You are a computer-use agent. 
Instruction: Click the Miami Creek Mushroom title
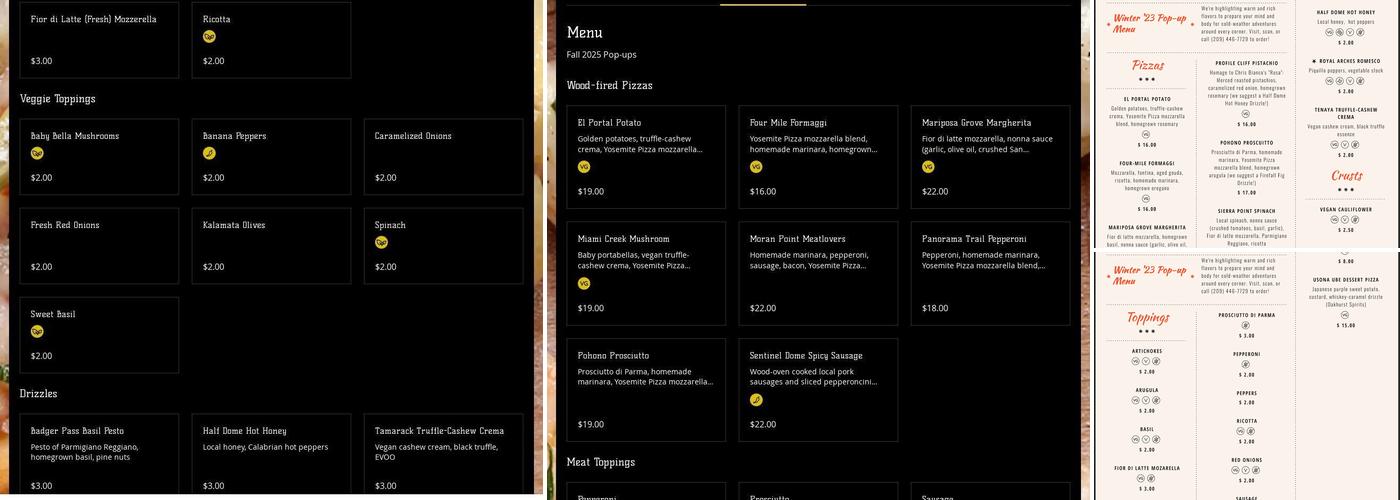click(x=624, y=239)
